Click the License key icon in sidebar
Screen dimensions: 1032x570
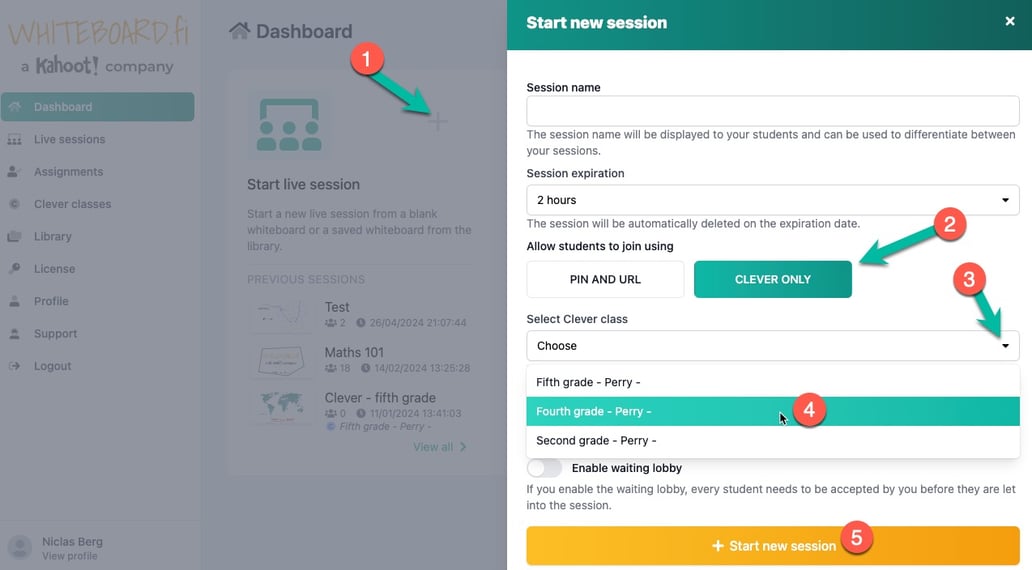[x=14, y=269]
